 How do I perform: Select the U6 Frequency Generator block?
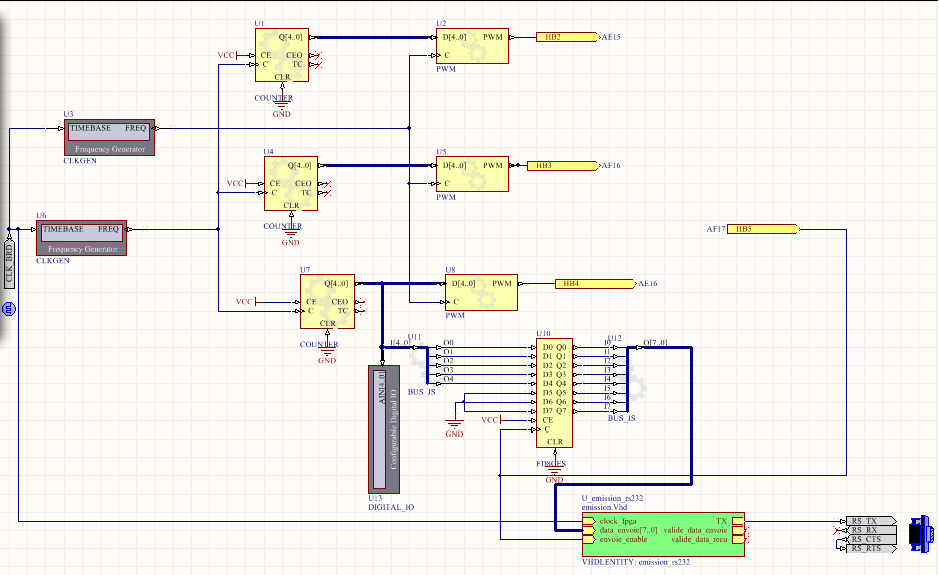(x=82, y=238)
